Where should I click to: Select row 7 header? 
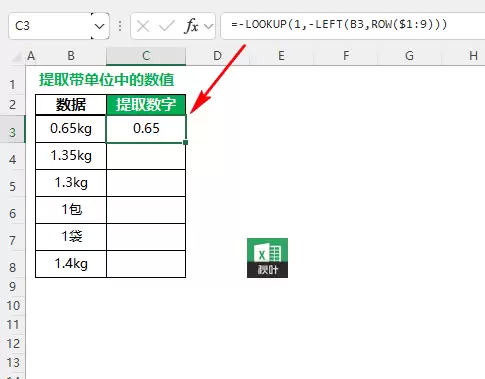click(x=12, y=237)
